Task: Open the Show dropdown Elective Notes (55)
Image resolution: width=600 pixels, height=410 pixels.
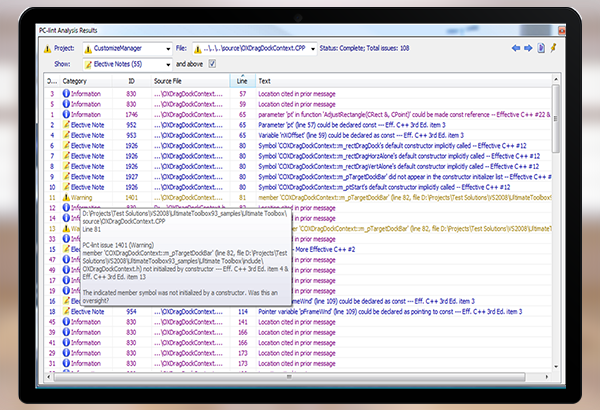Action: (x=127, y=64)
